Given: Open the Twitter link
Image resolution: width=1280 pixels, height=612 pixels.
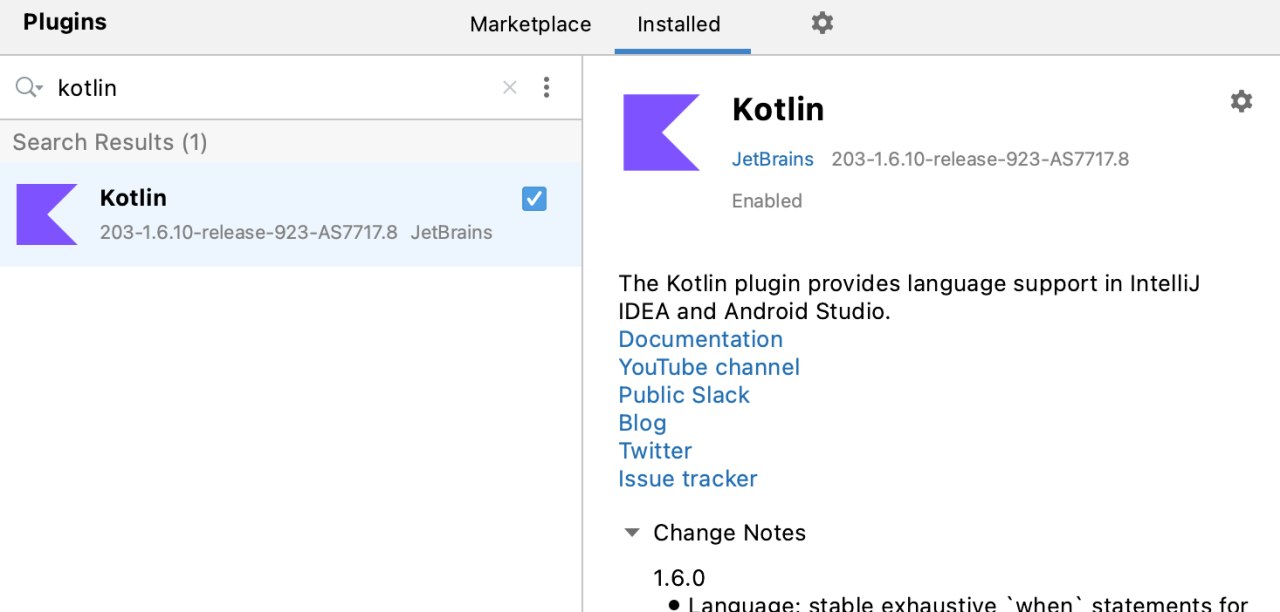Looking at the screenshot, I should (x=655, y=451).
